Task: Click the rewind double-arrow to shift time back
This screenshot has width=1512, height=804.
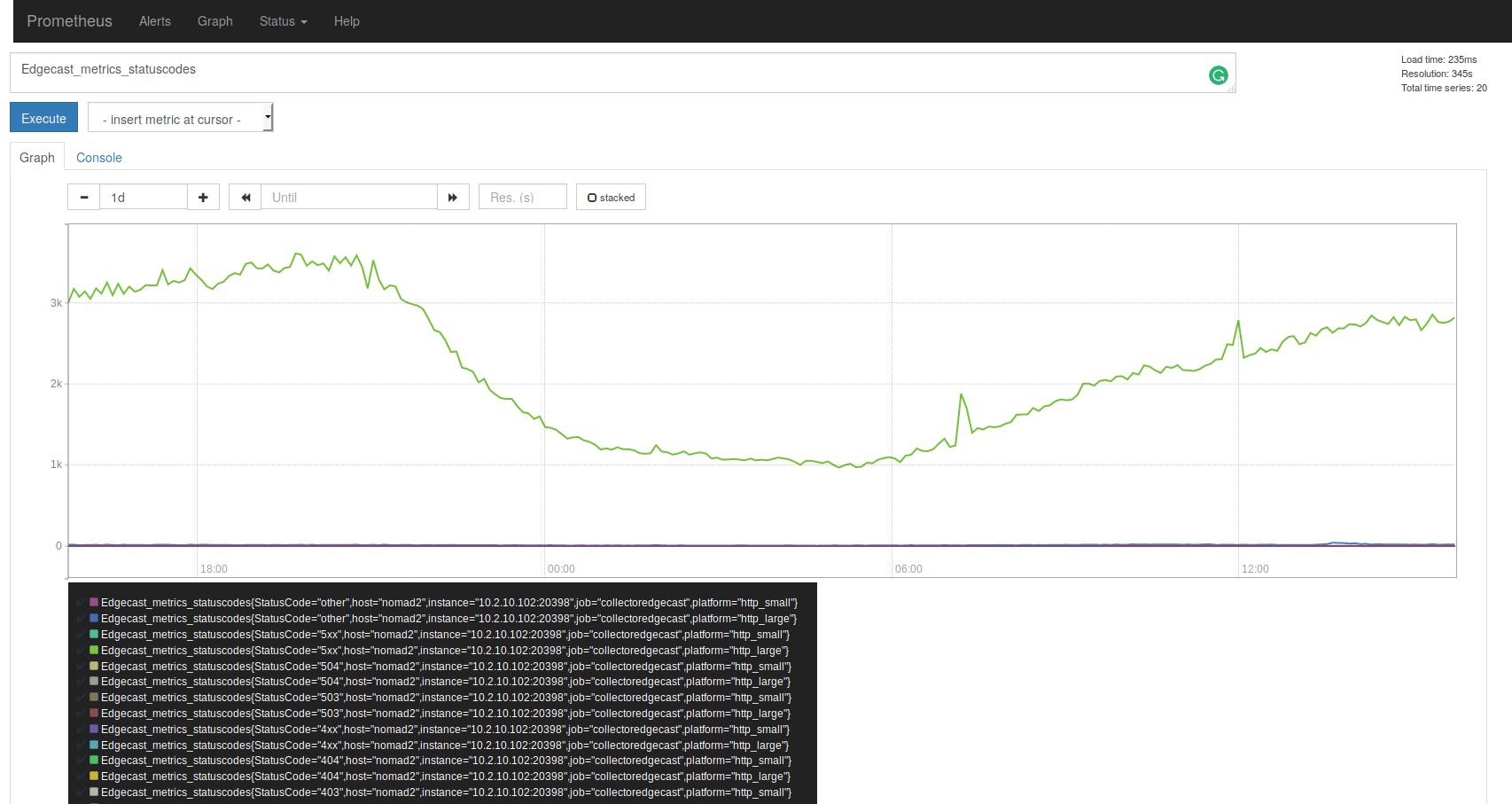Action: pyautogui.click(x=245, y=197)
